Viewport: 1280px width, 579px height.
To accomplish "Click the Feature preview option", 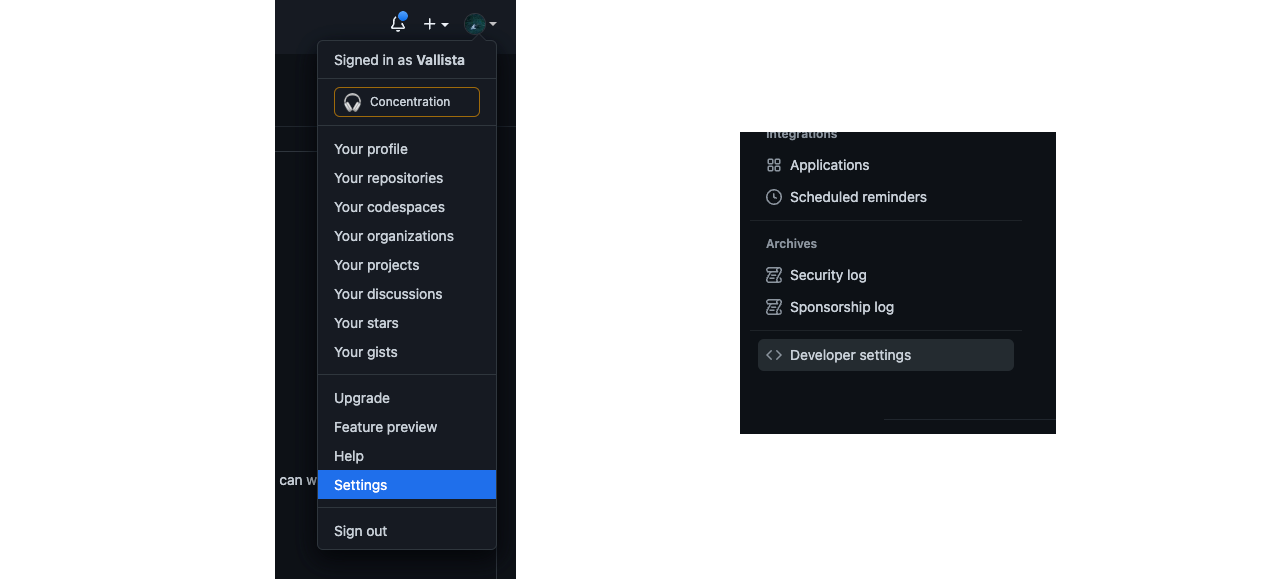I will pyautogui.click(x=385, y=427).
